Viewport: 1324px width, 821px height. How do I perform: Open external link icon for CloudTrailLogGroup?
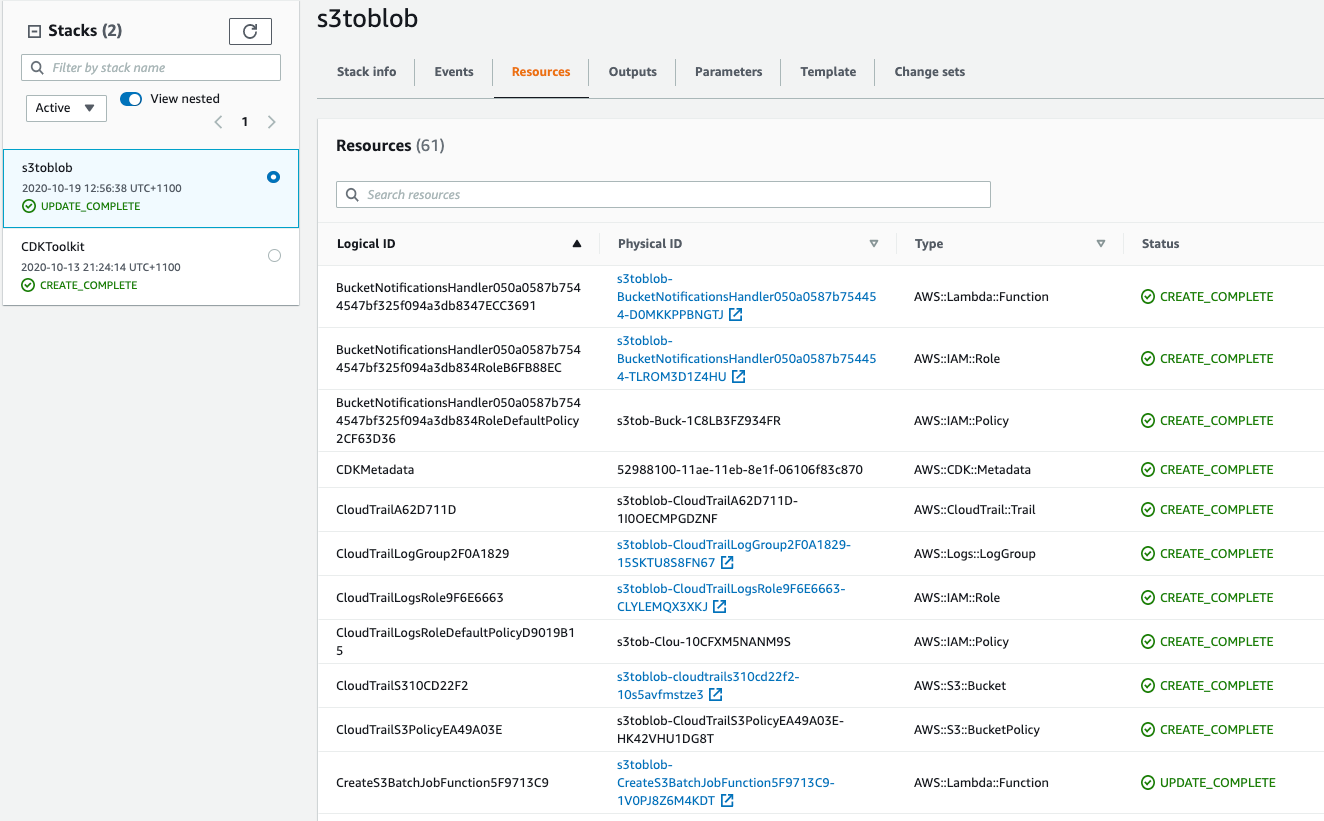click(728, 563)
